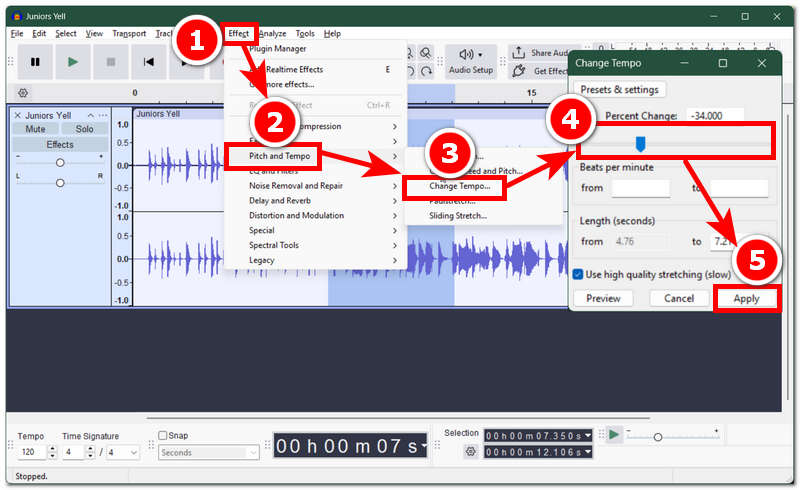Open timeline options gear icon
The height and width of the screenshot is (490, 800).
23,93
